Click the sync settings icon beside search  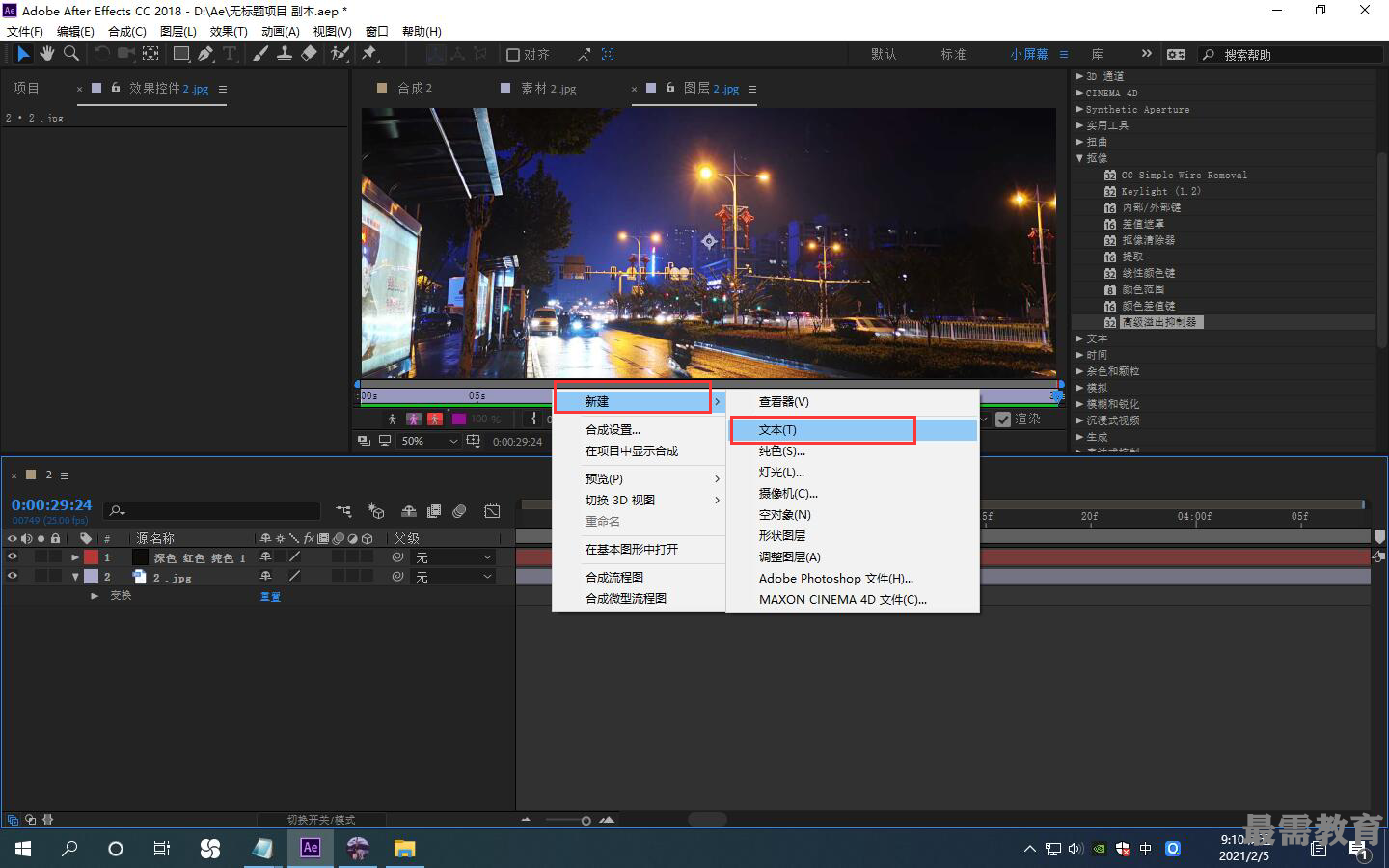click(x=1176, y=54)
